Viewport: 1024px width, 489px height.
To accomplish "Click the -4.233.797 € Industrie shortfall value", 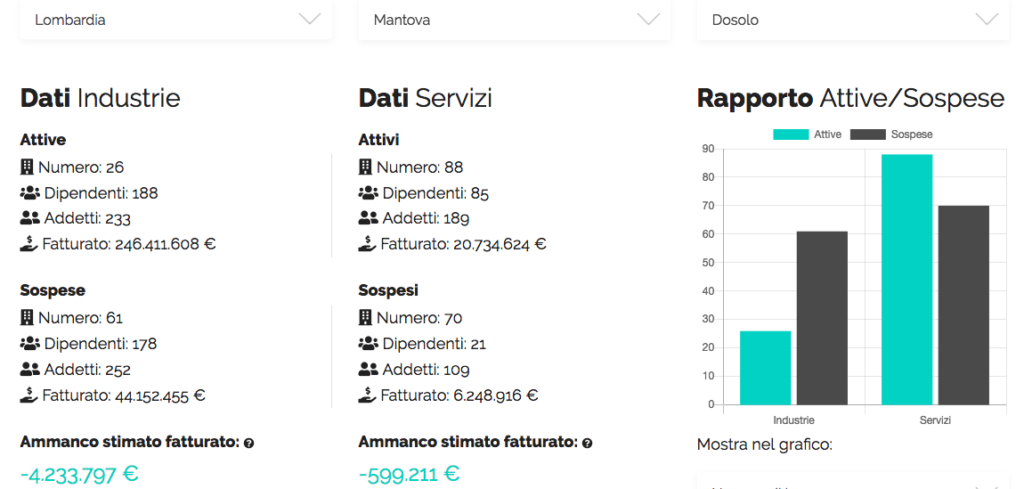I will [x=79, y=473].
